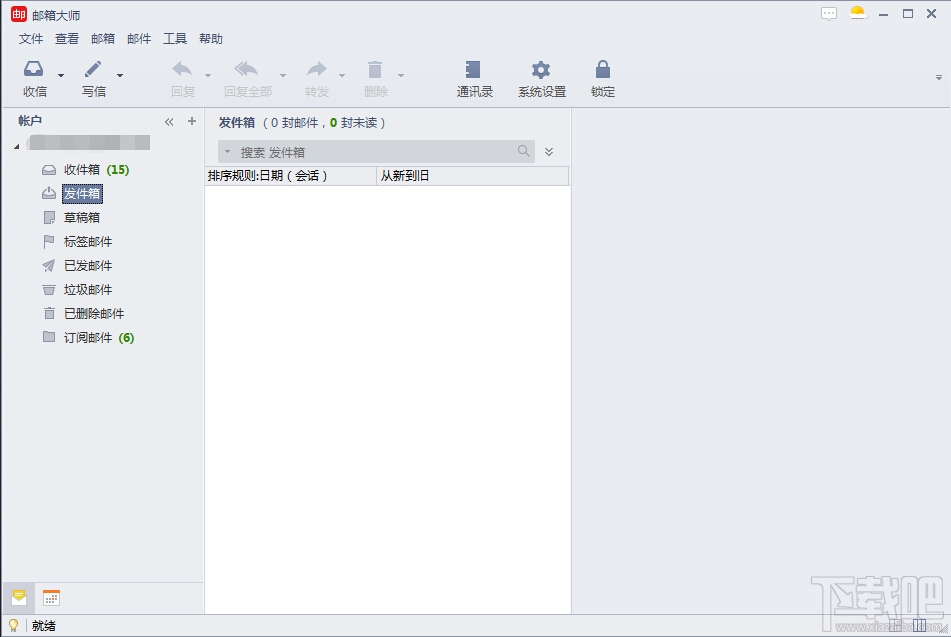Click the 发件箱 outbox icon

coord(49,194)
